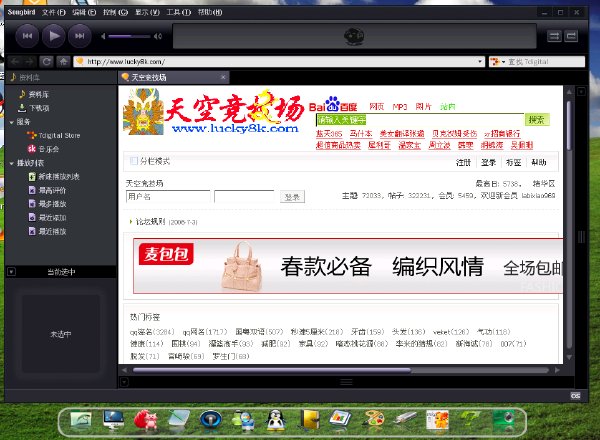The height and width of the screenshot is (440, 600).
Task: Reload the current page
Action: click(47, 62)
